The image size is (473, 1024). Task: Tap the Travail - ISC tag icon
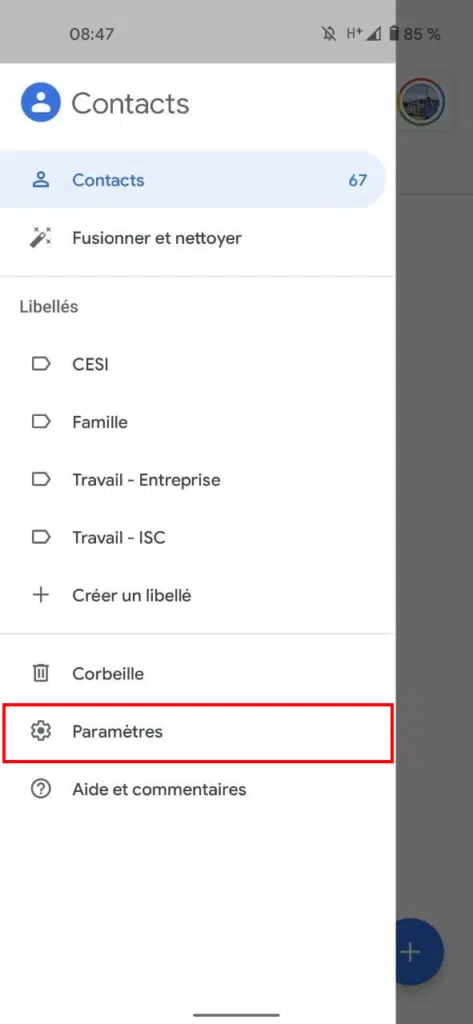point(41,537)
